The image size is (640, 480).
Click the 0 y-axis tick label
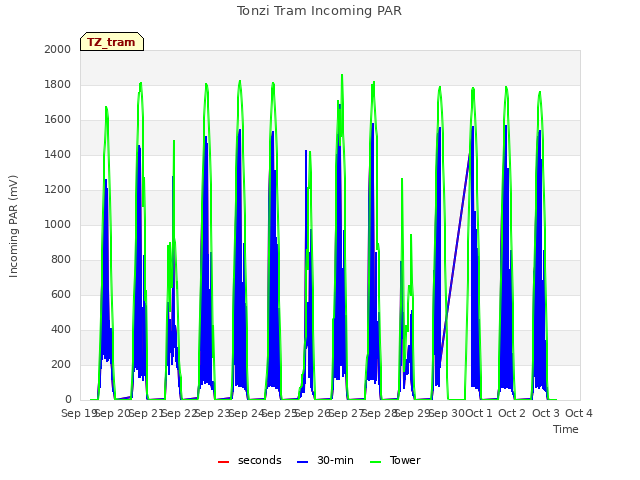click(x=68, y=400)
